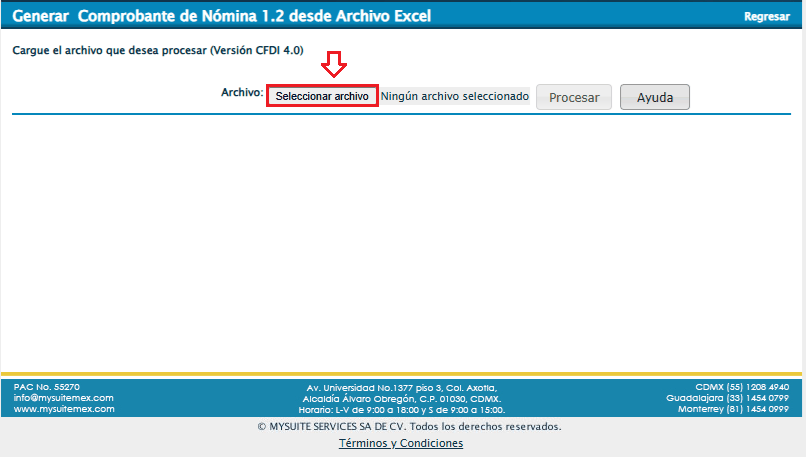Click the 'Archivo:' label

242,93
